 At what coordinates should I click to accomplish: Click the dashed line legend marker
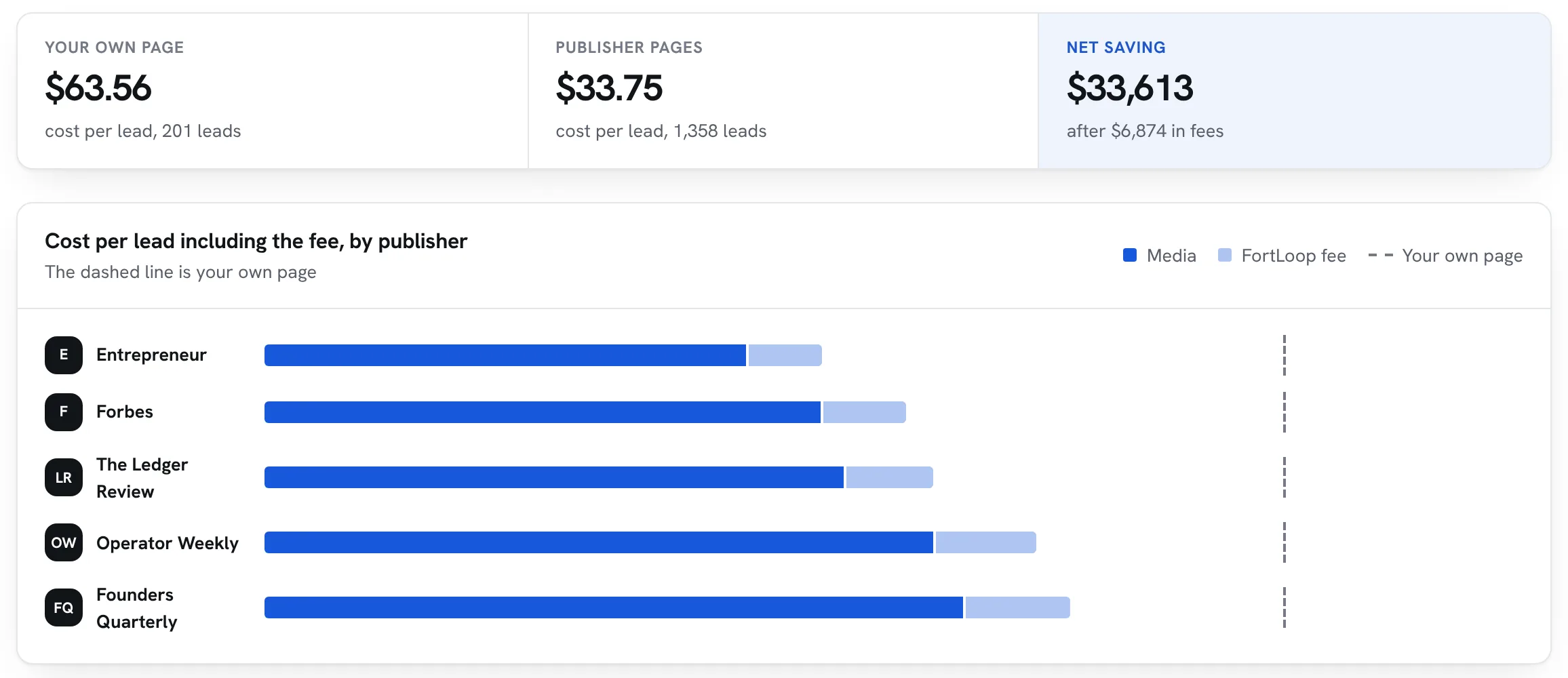[1381, 256]
